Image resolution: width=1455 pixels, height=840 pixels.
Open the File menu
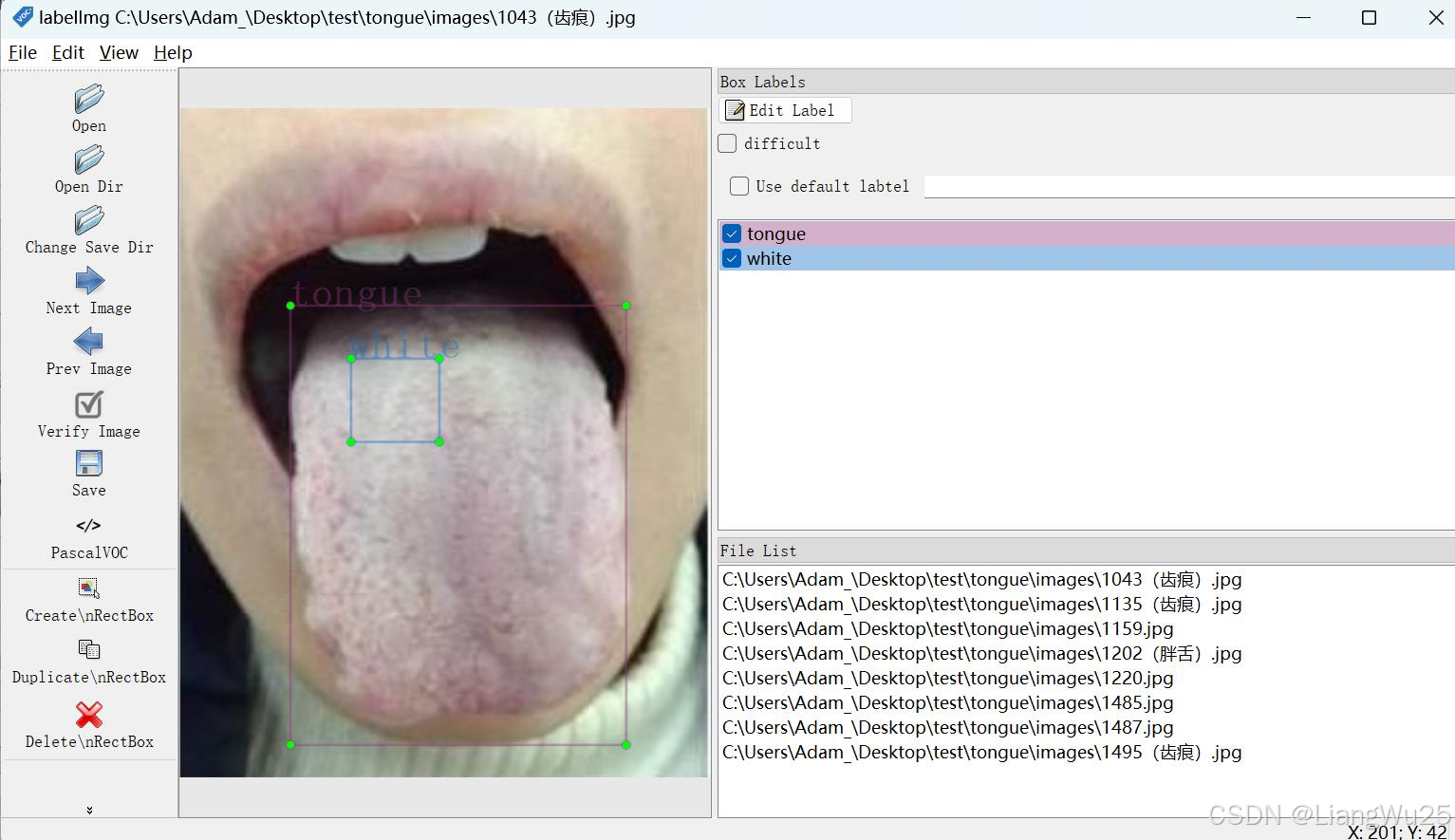23,52
